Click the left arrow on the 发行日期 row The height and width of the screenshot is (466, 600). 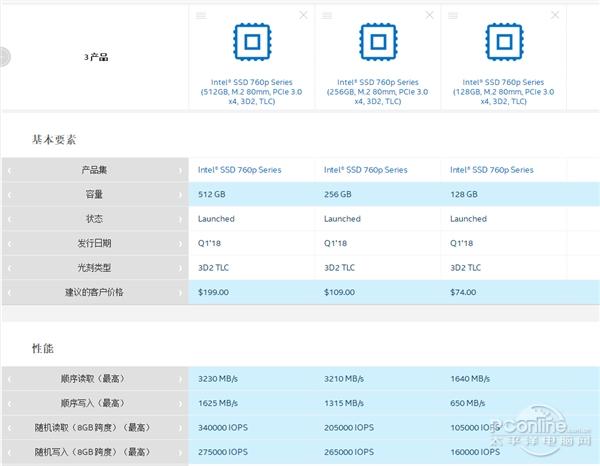(9, 243)
